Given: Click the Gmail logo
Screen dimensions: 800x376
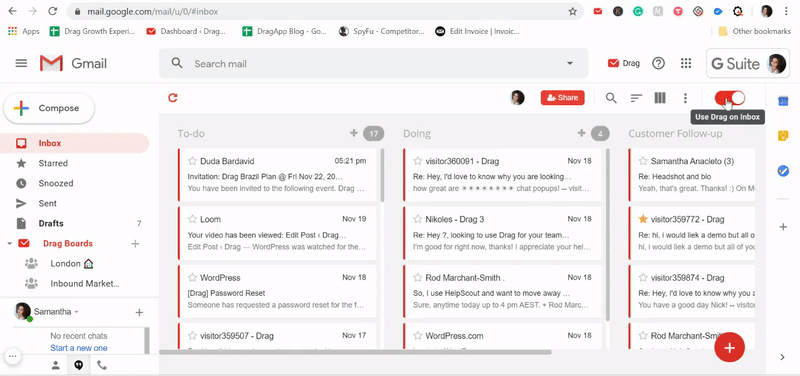Looking at the screenshot, I should 73,63.
